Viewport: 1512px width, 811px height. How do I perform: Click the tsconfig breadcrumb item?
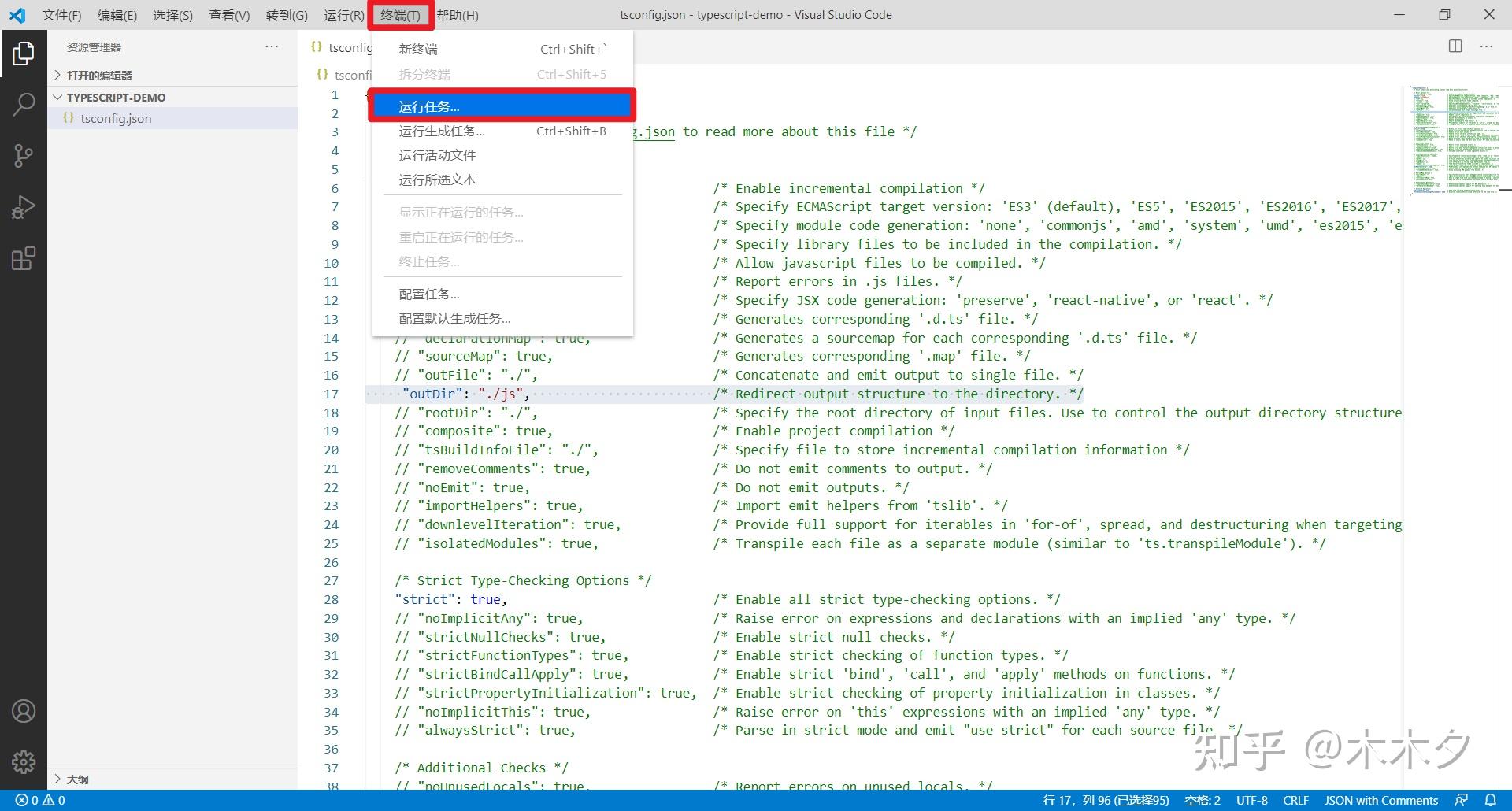pyautogui.click(x=344, y=74)
